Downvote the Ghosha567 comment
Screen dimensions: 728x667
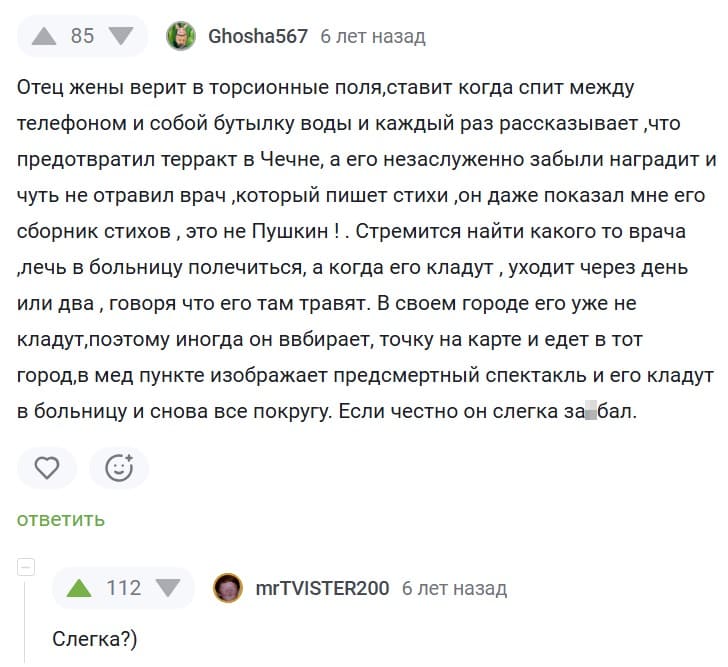120,37
